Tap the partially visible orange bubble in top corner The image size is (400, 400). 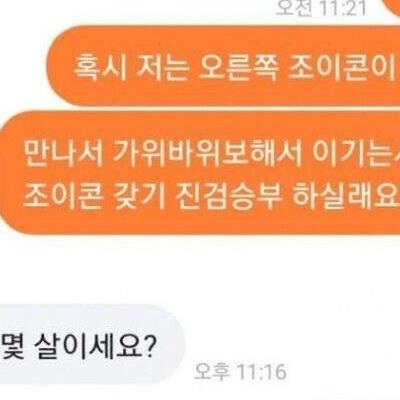tap(391, 8)
